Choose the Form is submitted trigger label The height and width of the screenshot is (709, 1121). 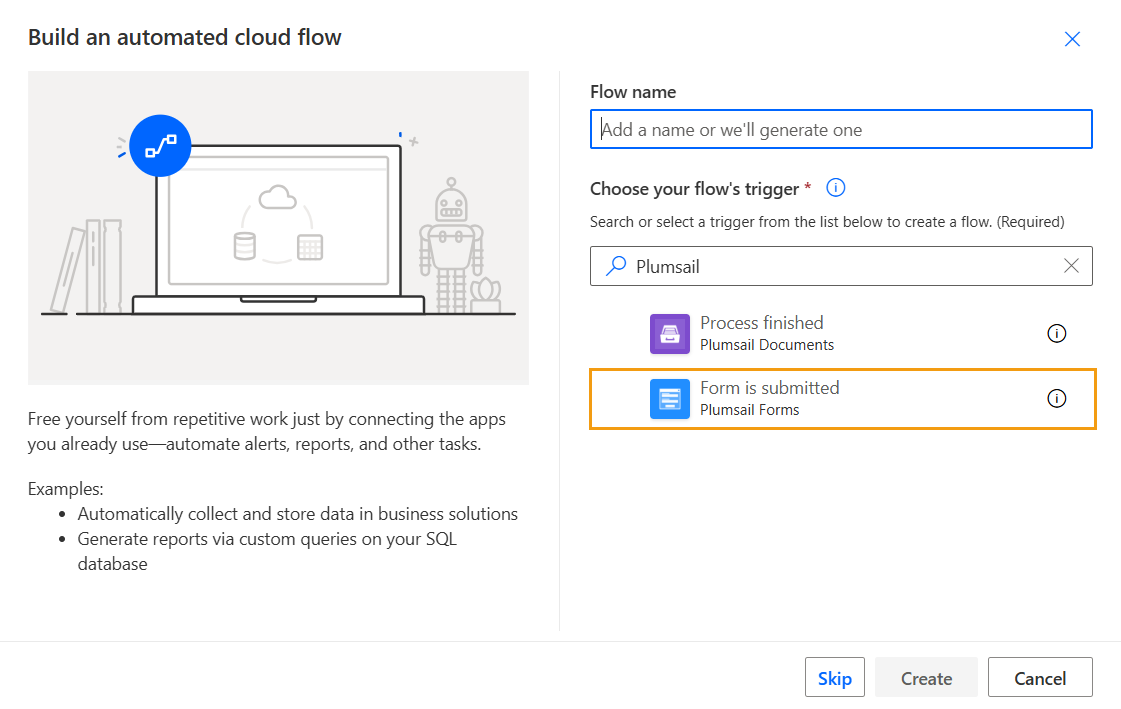coord(769,388)
